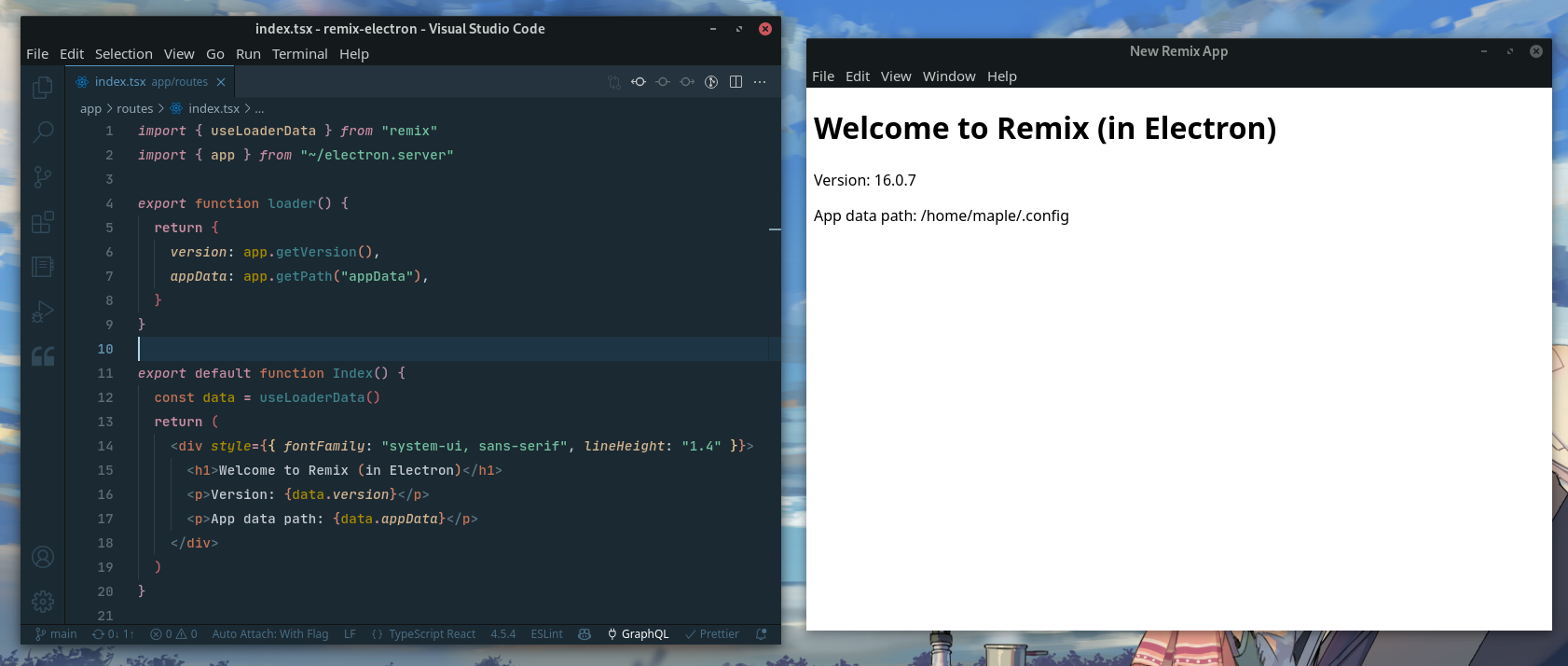1568x666 pixels.
Task: Open the Go menu in VS Code
Action: coord(215,54)
